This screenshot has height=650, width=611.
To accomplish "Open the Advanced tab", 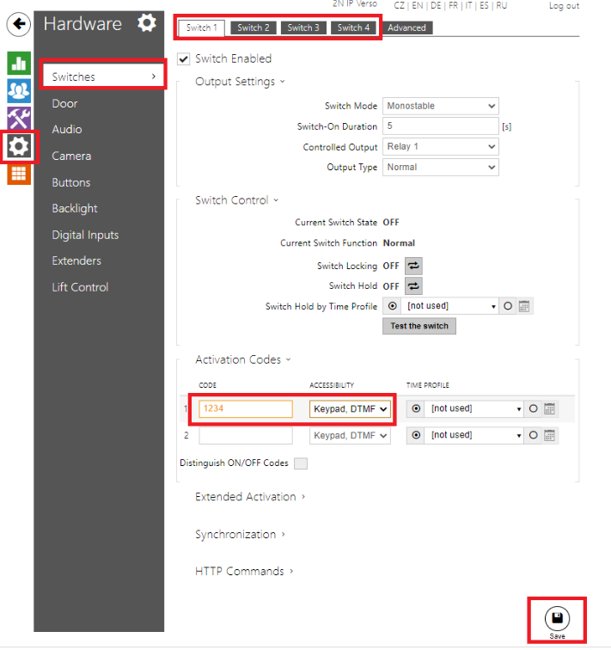I will [x=406, y=28].
